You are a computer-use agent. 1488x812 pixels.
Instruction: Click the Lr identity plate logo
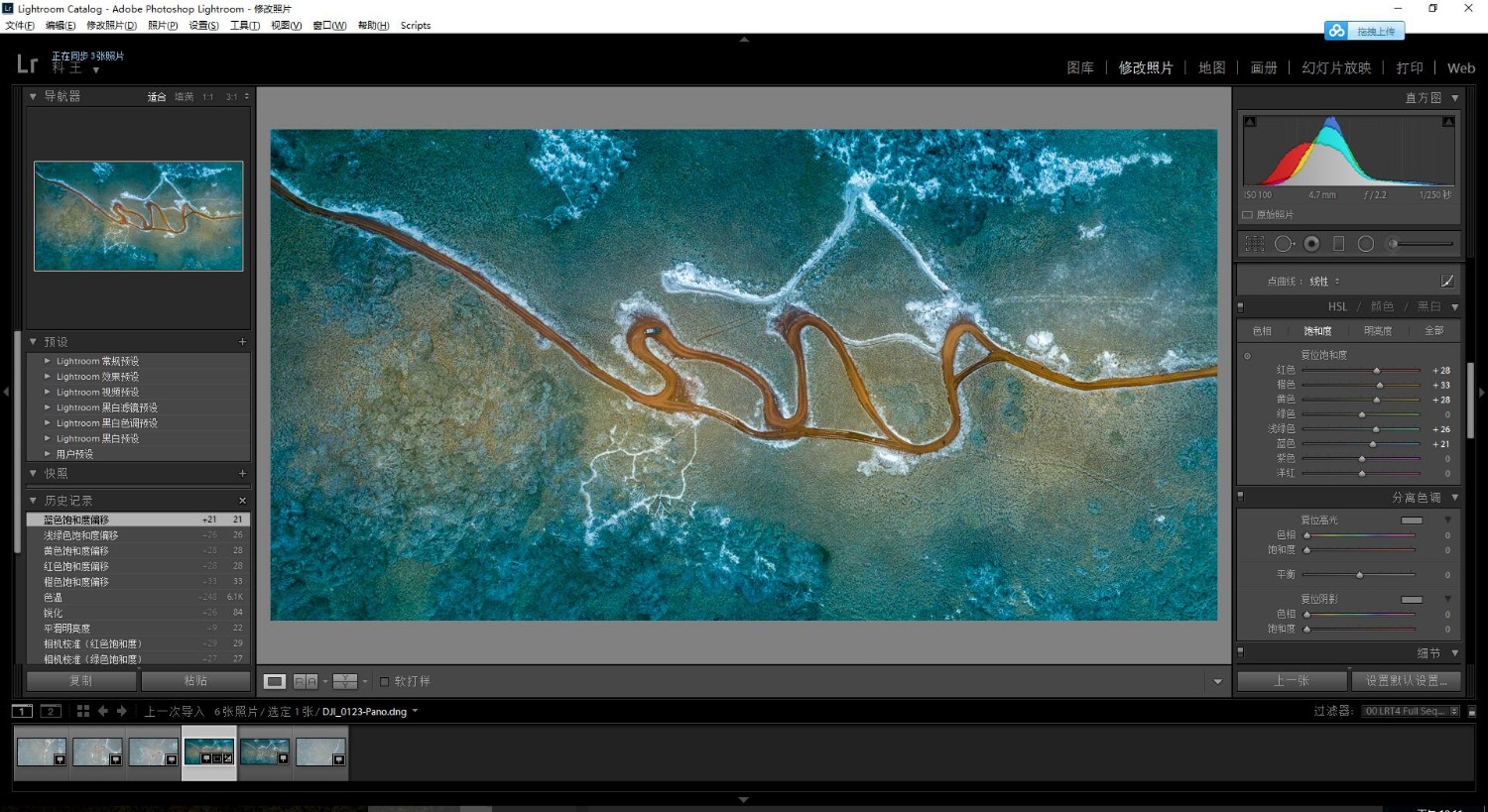28,64
